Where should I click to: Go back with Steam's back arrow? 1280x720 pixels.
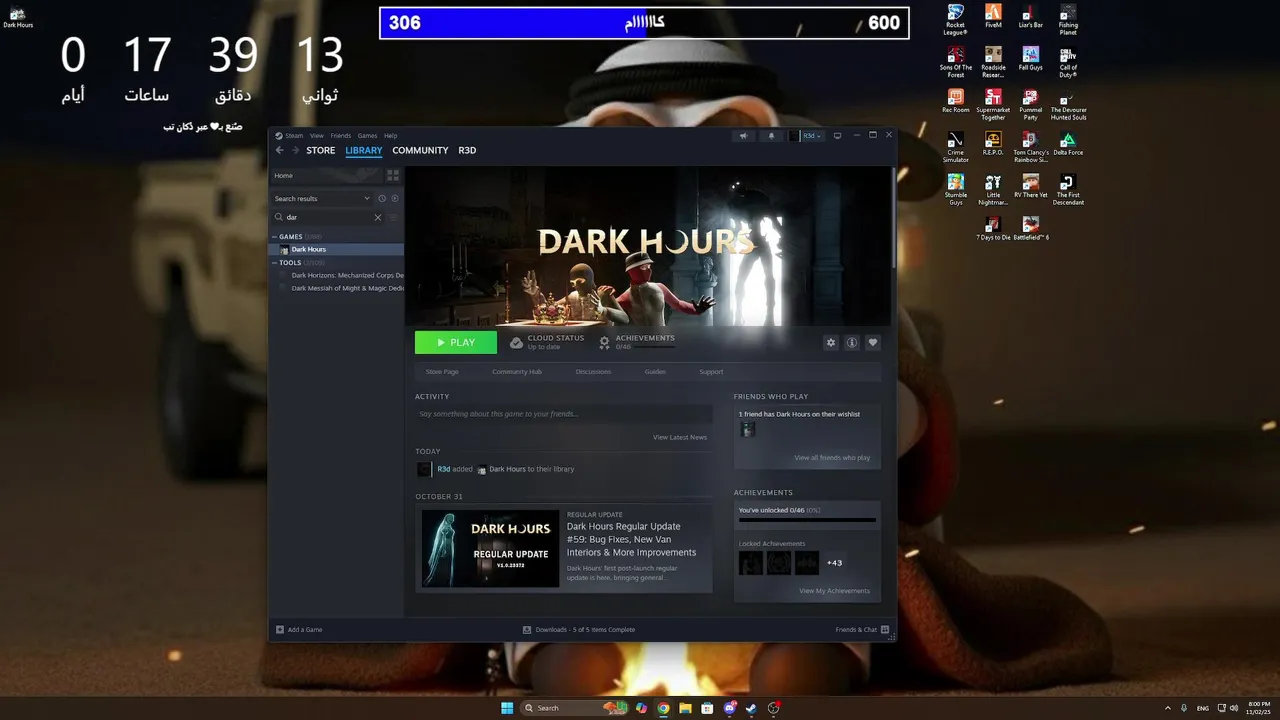(280, 150)
